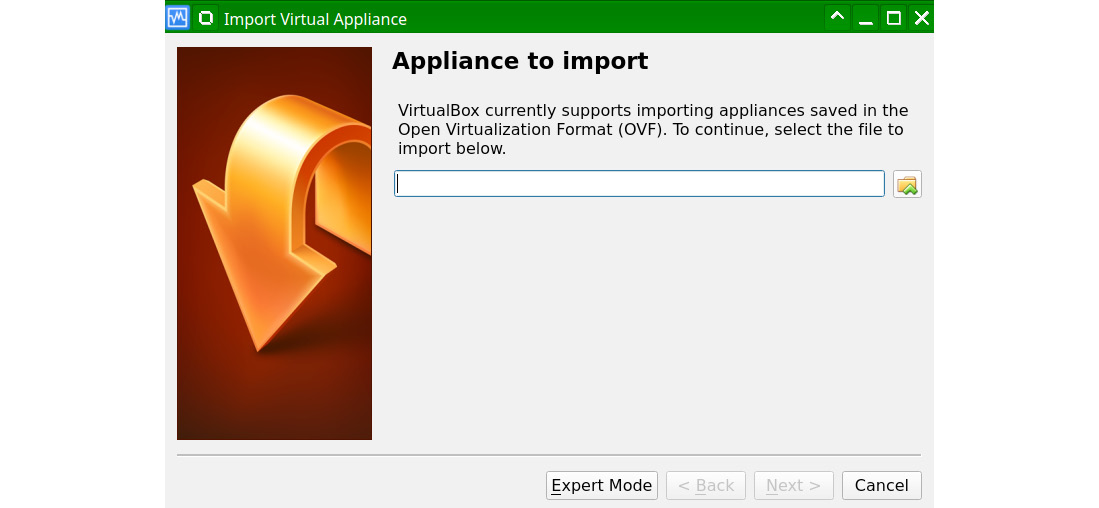Click the pin icon beside the window title
1099x508 pixels.
point(206,18)
